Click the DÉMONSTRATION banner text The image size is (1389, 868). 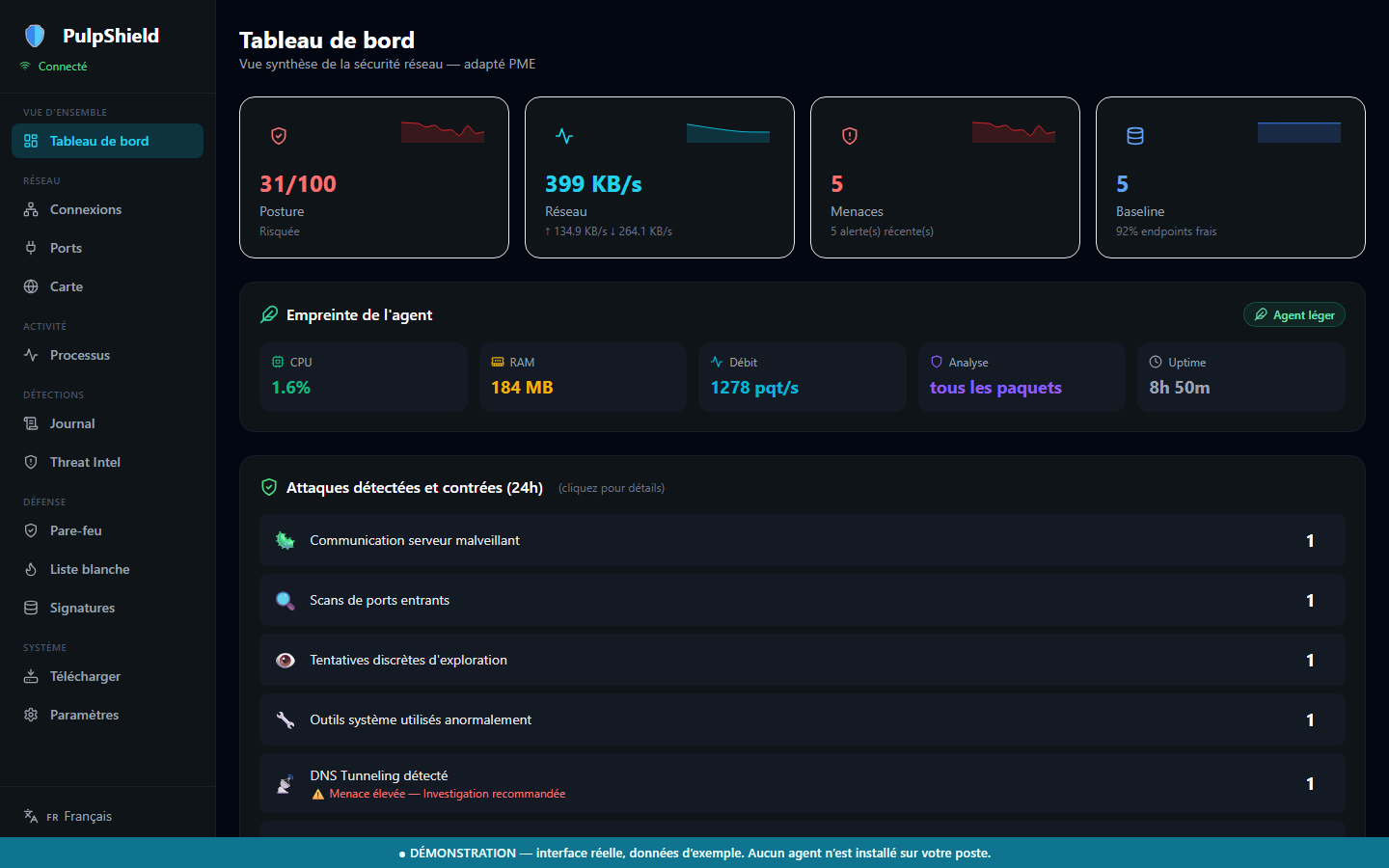coord(700,853)
